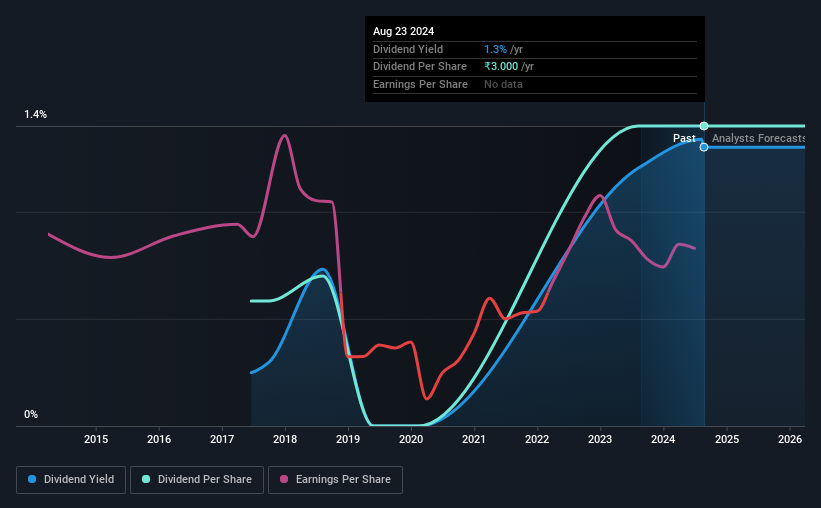Toggle the Dividend Yield legend button
821x508 pixels.
(x=71, y=480)
